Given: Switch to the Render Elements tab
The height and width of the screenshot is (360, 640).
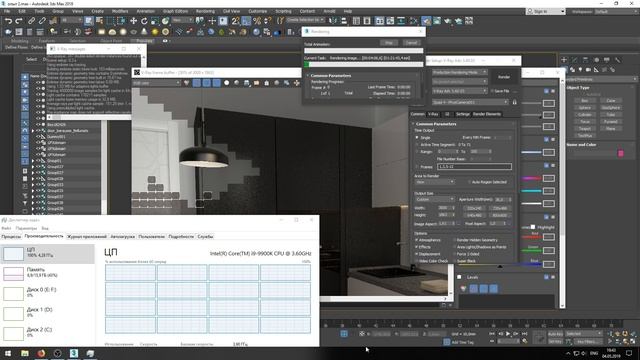Looking at the screenshot, I should pyautogui.click(x=487, y=114).
